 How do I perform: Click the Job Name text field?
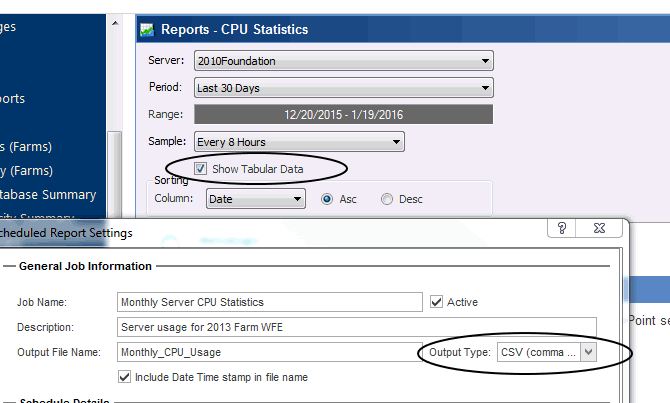[x=269, y=302]
